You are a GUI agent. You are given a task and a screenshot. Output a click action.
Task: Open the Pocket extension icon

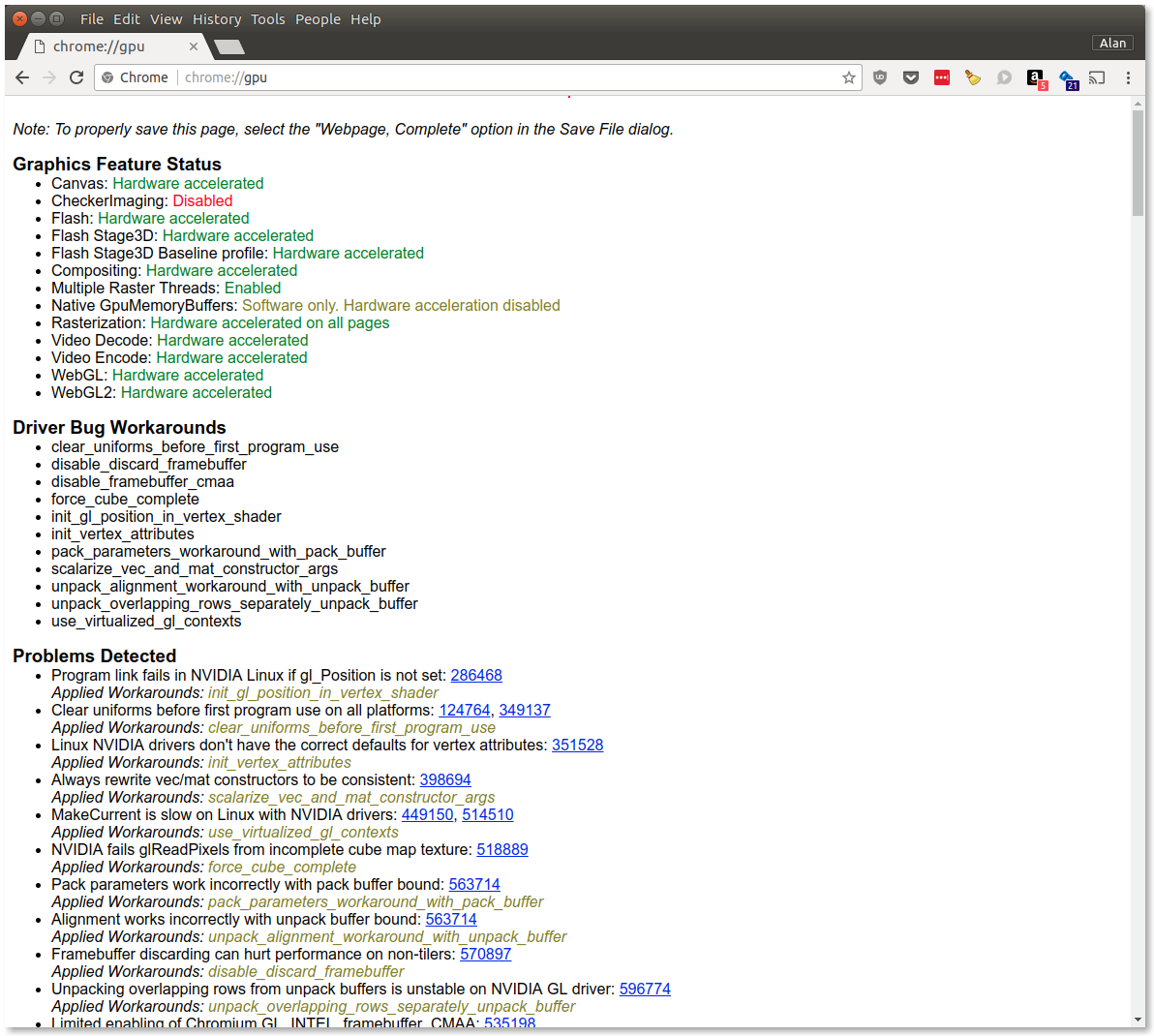point(910,77)
